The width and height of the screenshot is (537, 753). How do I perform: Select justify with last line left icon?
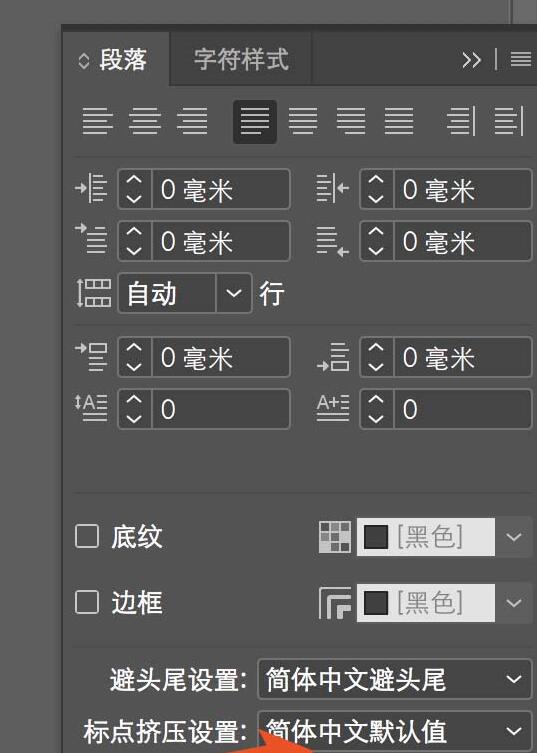(255, 121)
